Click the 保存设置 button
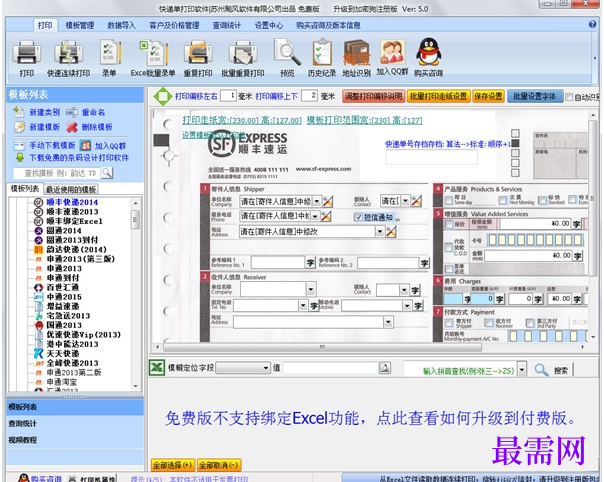The image size is (604, 482). point(488,96)
